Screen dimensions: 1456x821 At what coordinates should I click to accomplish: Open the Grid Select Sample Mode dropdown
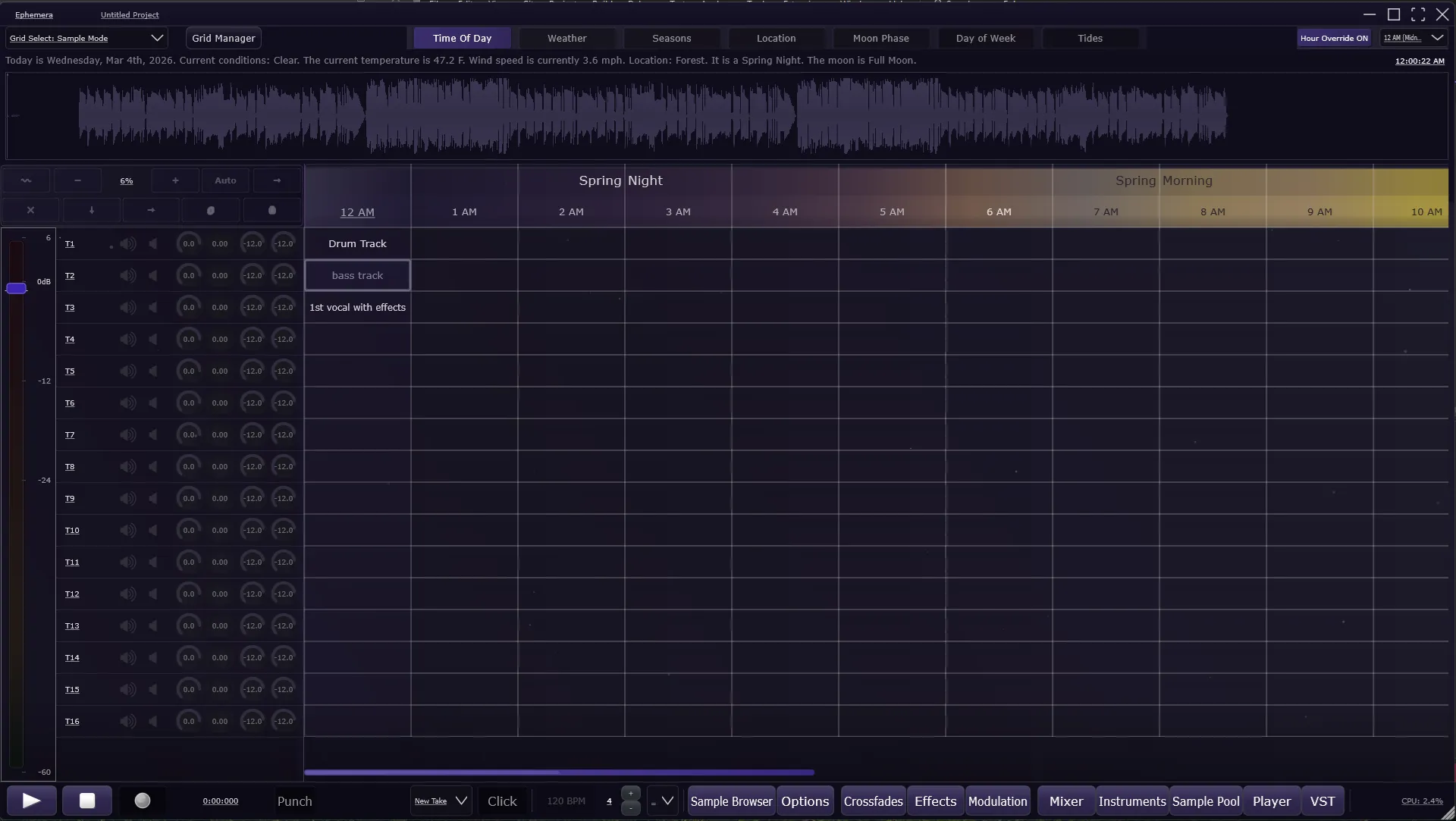[86, 38]
